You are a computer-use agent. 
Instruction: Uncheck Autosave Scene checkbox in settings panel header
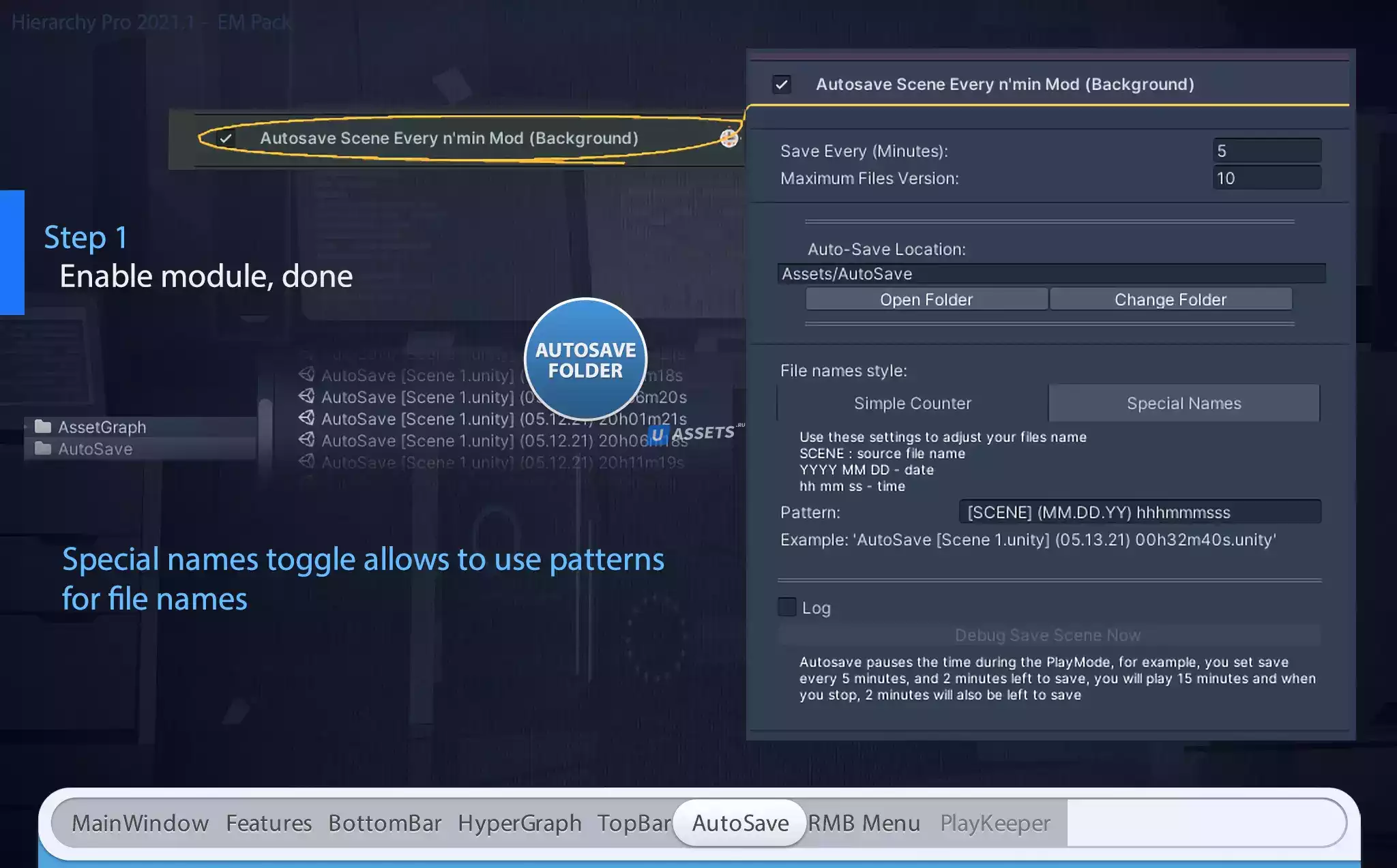pos(782,85)
